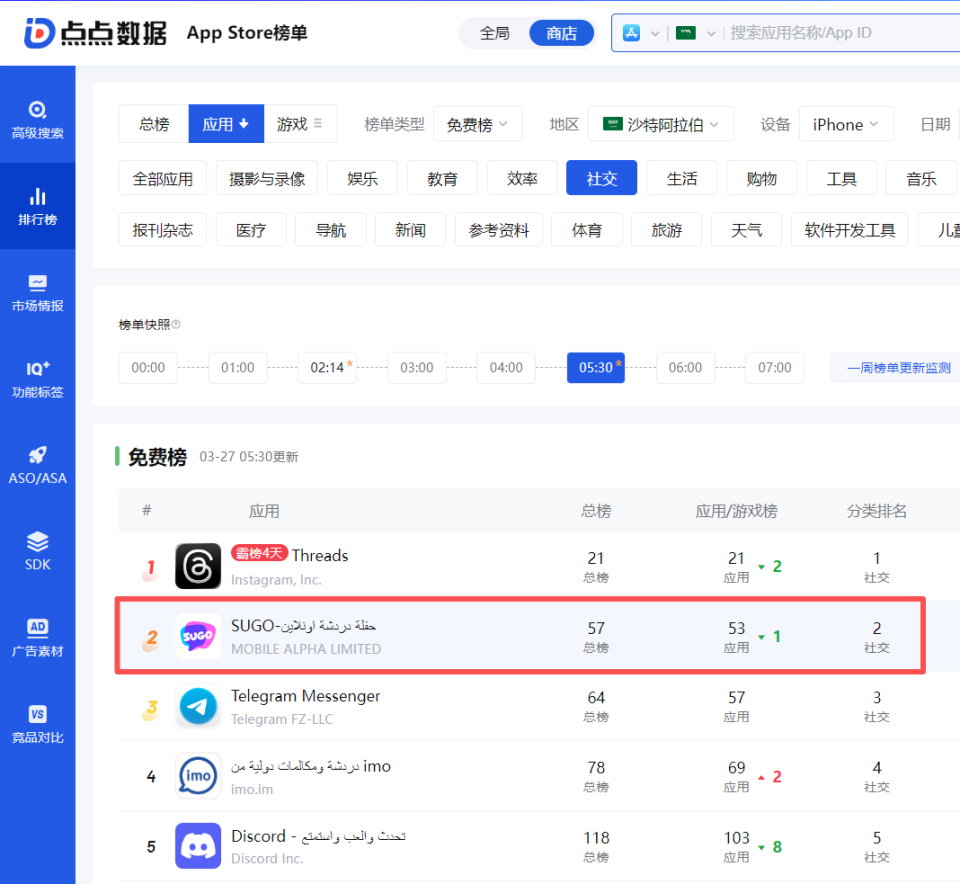Select the 工具 category tab
The height and width of the screenshot is (884, 960).
point(841,178)
